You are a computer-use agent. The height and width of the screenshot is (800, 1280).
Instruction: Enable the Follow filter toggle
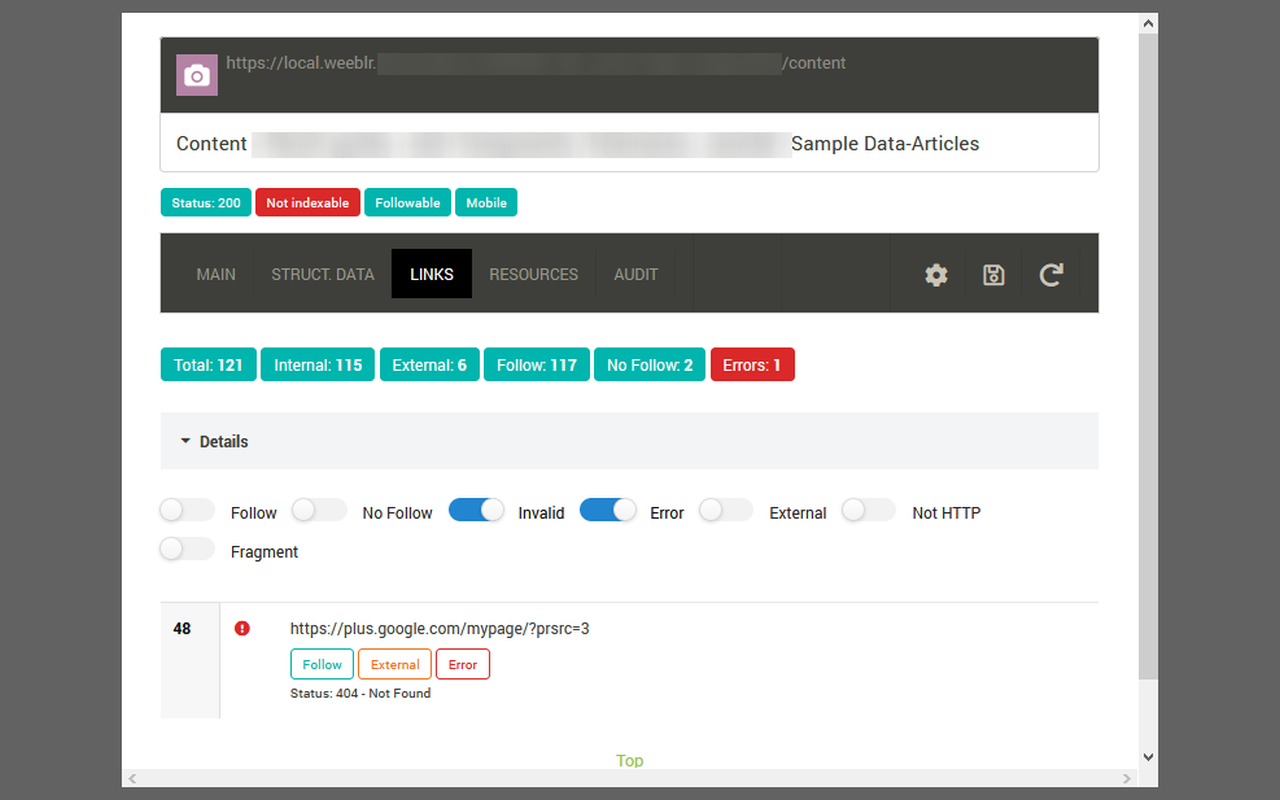pyautogui.click(x=187, y=510)
